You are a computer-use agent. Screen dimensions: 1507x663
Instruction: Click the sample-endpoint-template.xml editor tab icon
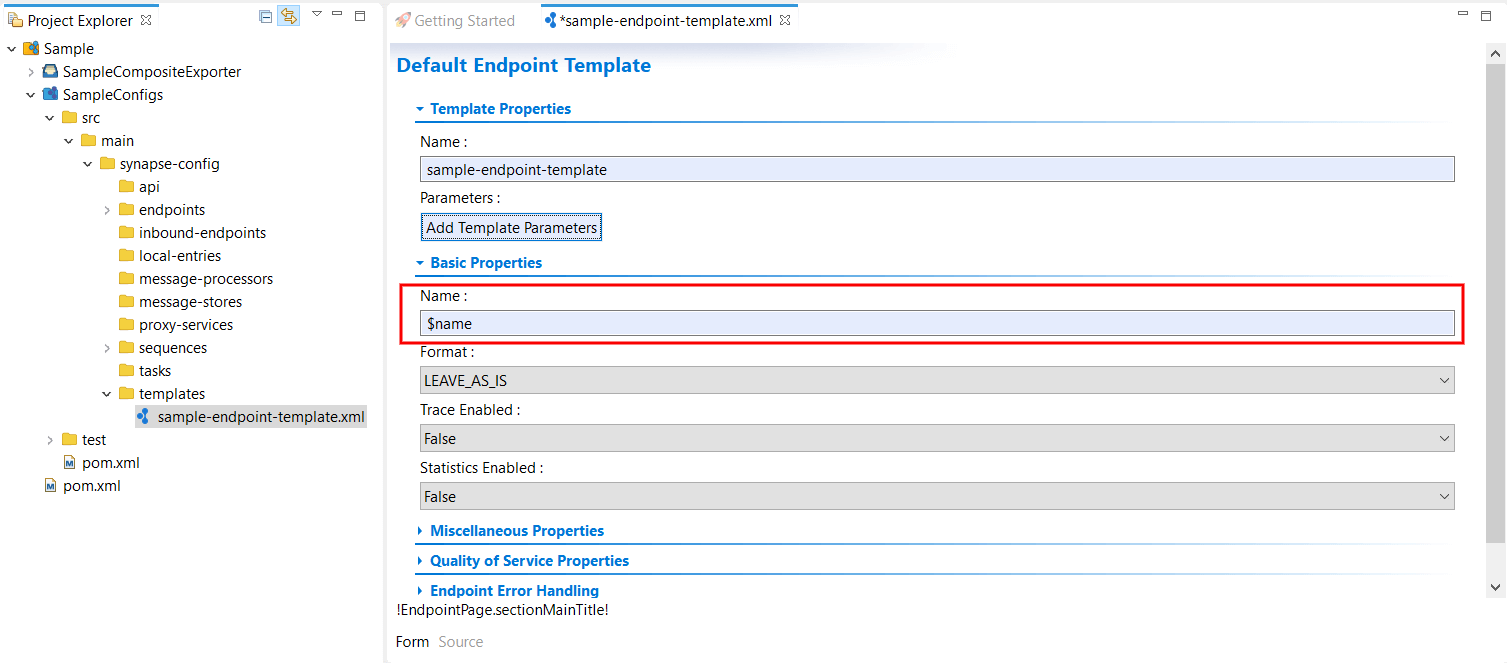552,19
